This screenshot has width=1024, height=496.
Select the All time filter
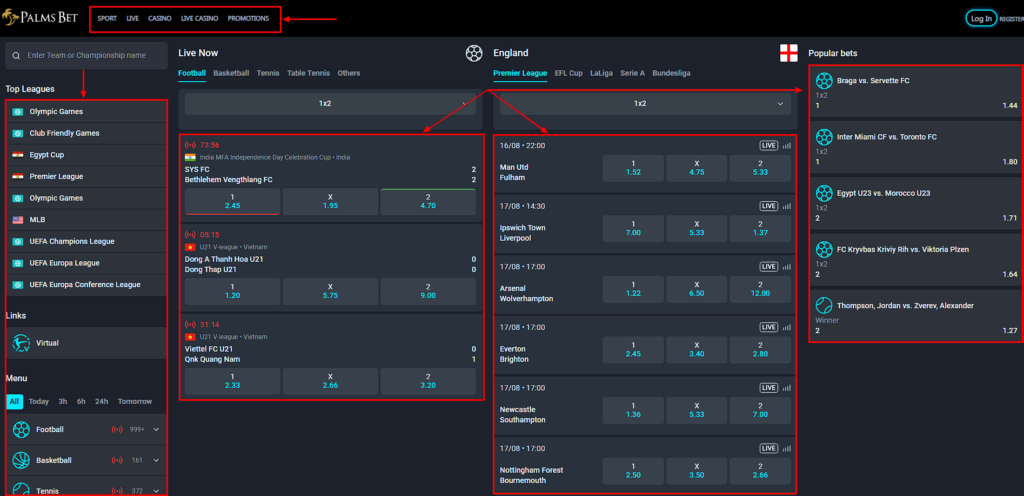pyautogui.click(x=14, y=401)
